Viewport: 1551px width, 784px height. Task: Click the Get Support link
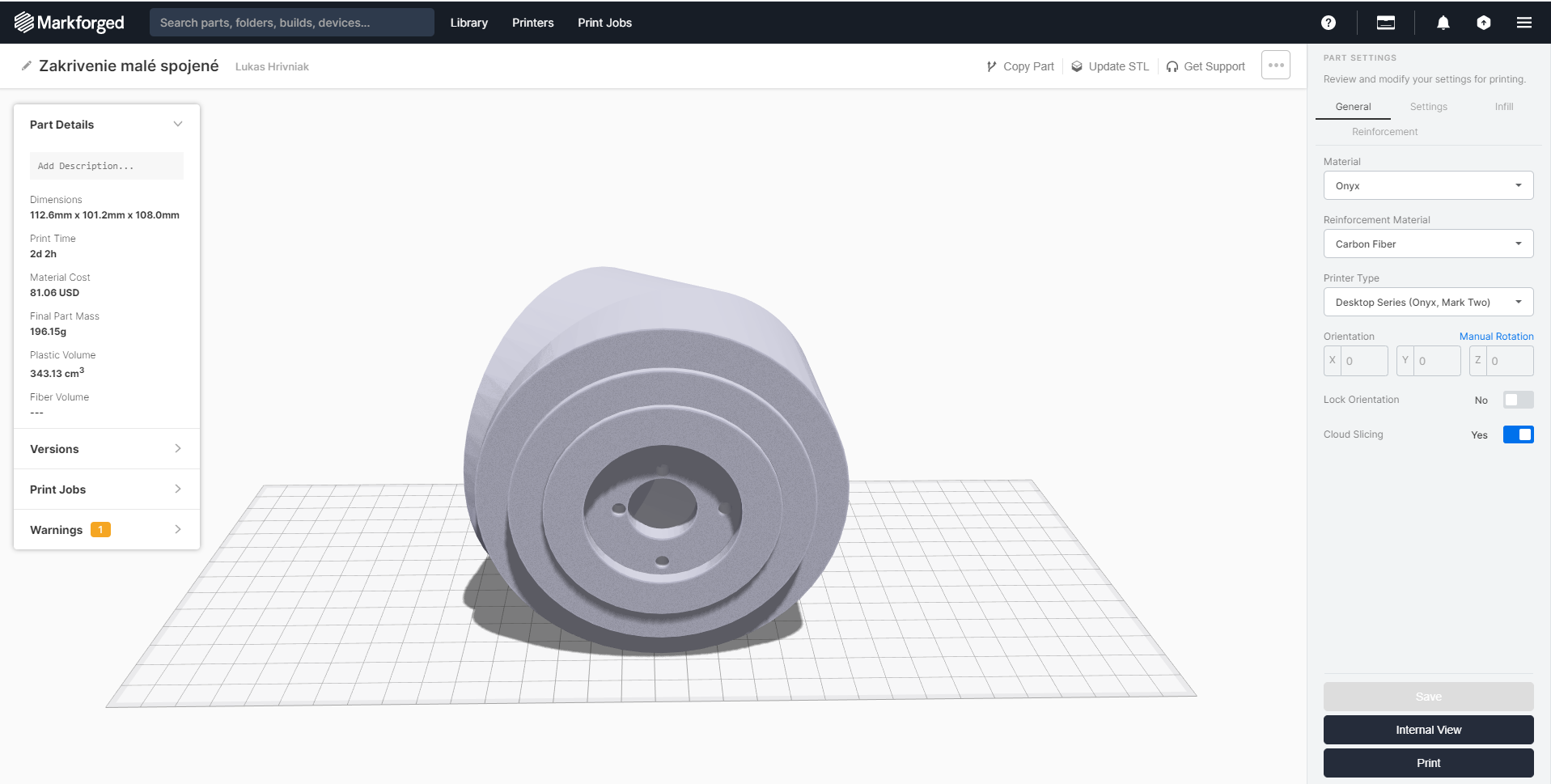pos(1206,66)
